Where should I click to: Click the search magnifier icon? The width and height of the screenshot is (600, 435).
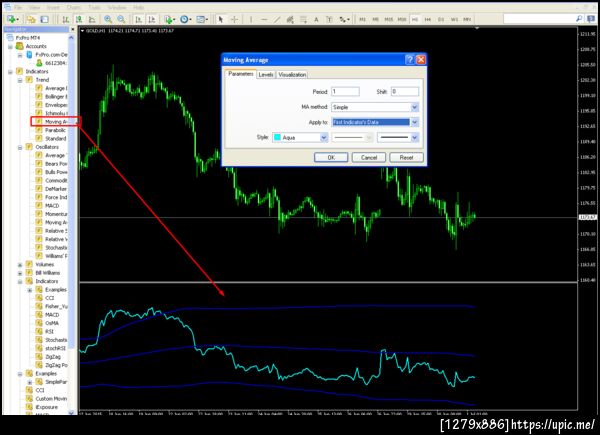point(579,18)
